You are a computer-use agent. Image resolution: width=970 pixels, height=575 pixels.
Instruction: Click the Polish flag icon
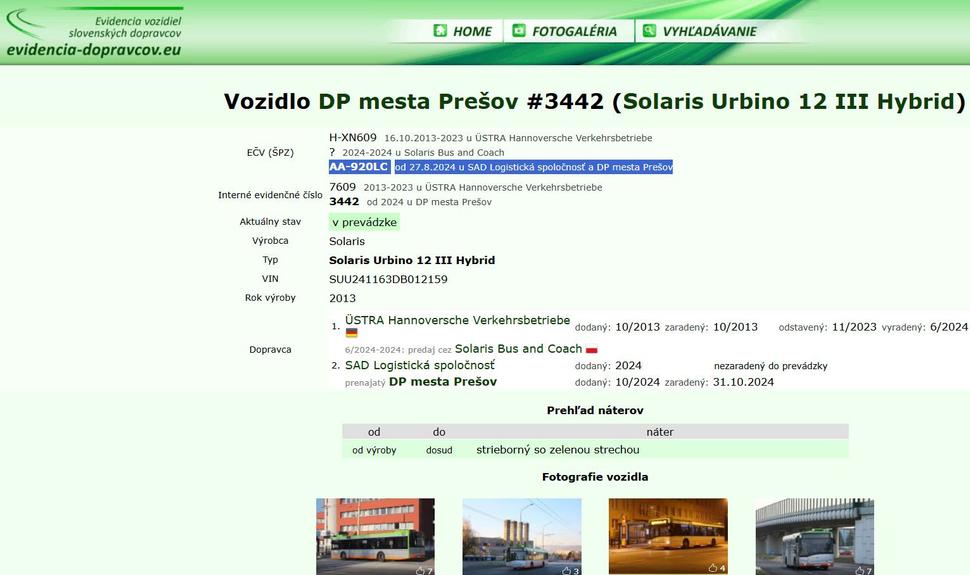click(592, 350)
